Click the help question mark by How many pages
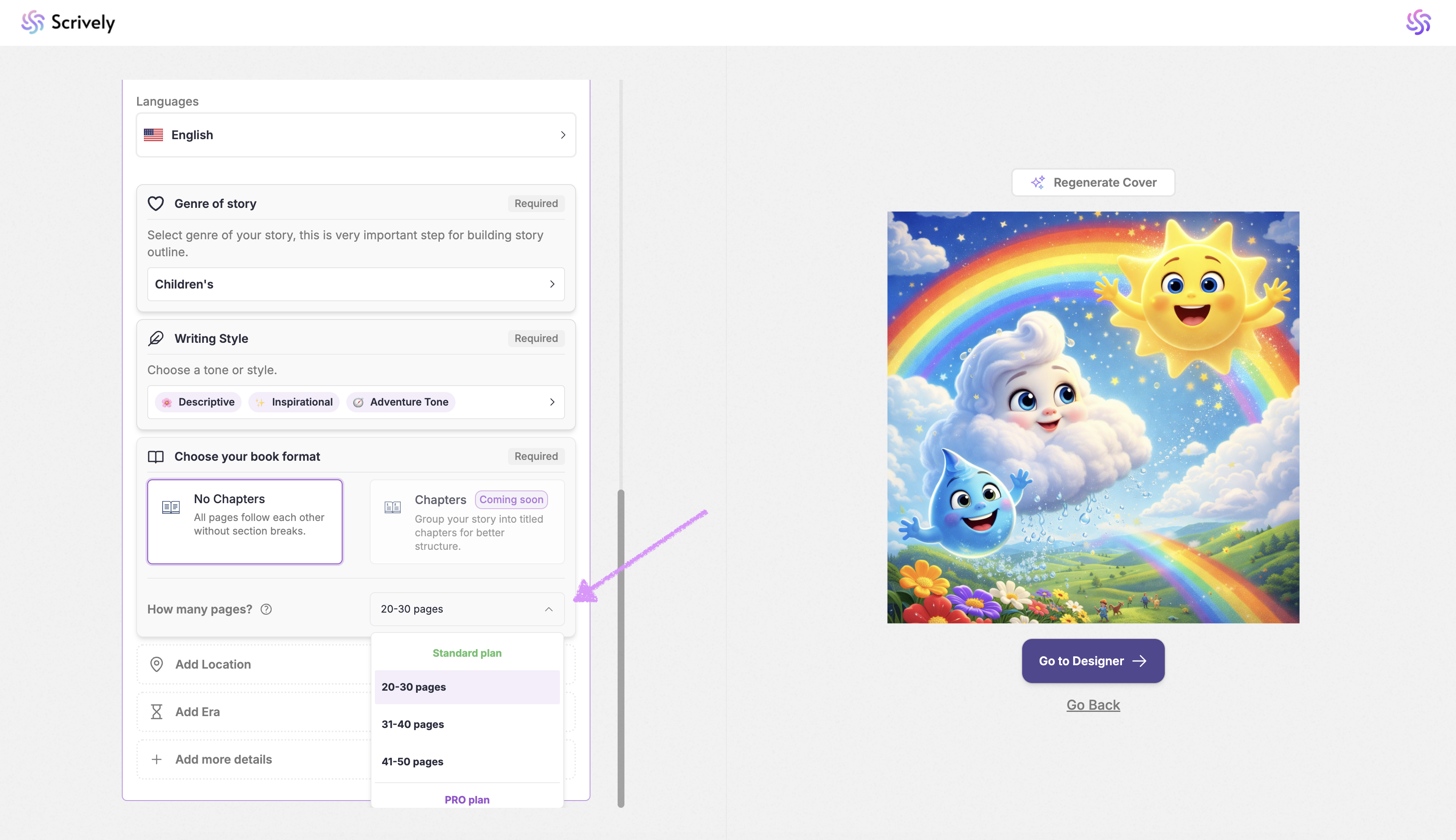 (266, 609)
